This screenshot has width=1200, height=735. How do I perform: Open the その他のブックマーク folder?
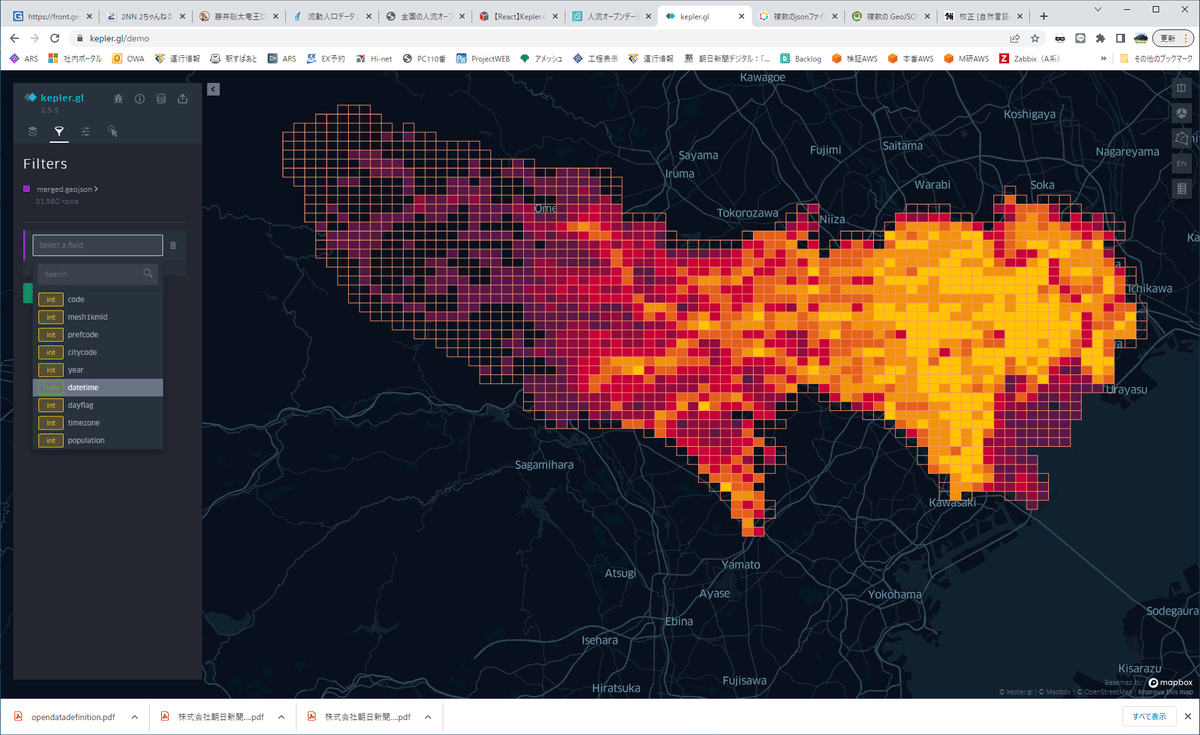[1156, 59]
